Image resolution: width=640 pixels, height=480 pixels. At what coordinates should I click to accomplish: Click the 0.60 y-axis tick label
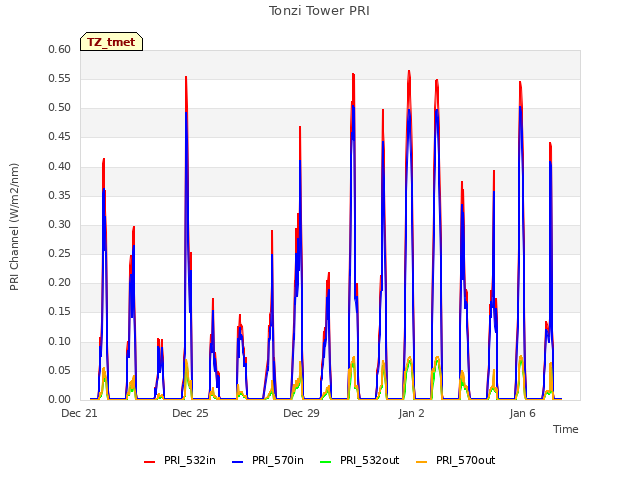click(x=60, y=49)
